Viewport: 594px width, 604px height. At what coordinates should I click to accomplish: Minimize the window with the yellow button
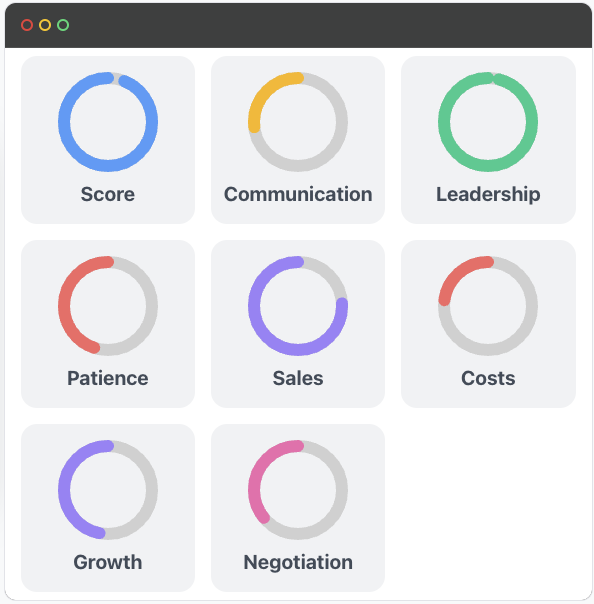[x=45, y=25]
